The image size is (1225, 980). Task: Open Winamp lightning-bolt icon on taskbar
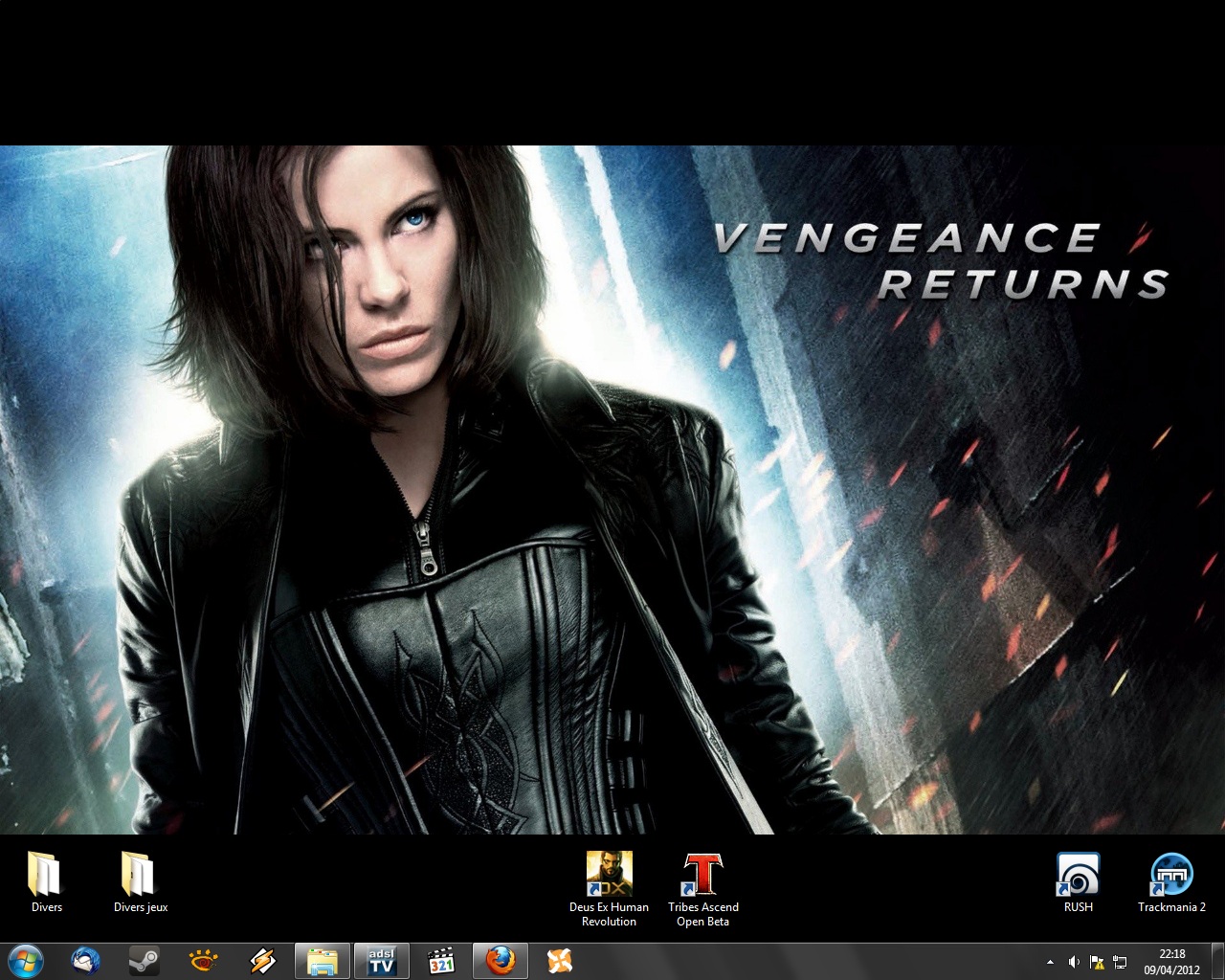262,961
